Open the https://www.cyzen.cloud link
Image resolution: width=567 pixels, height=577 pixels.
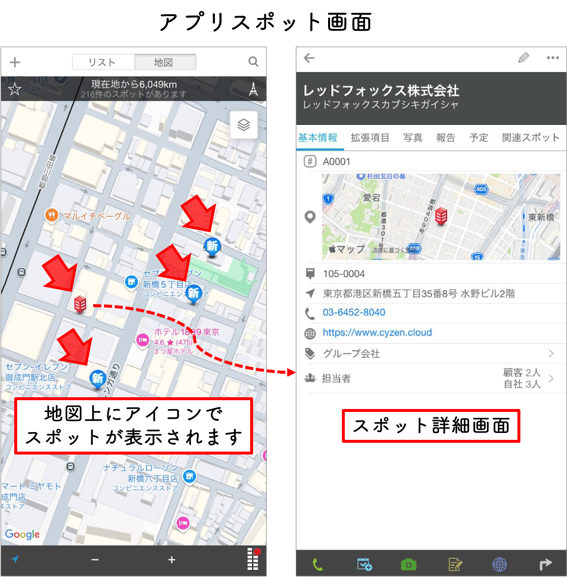(377, 333)
